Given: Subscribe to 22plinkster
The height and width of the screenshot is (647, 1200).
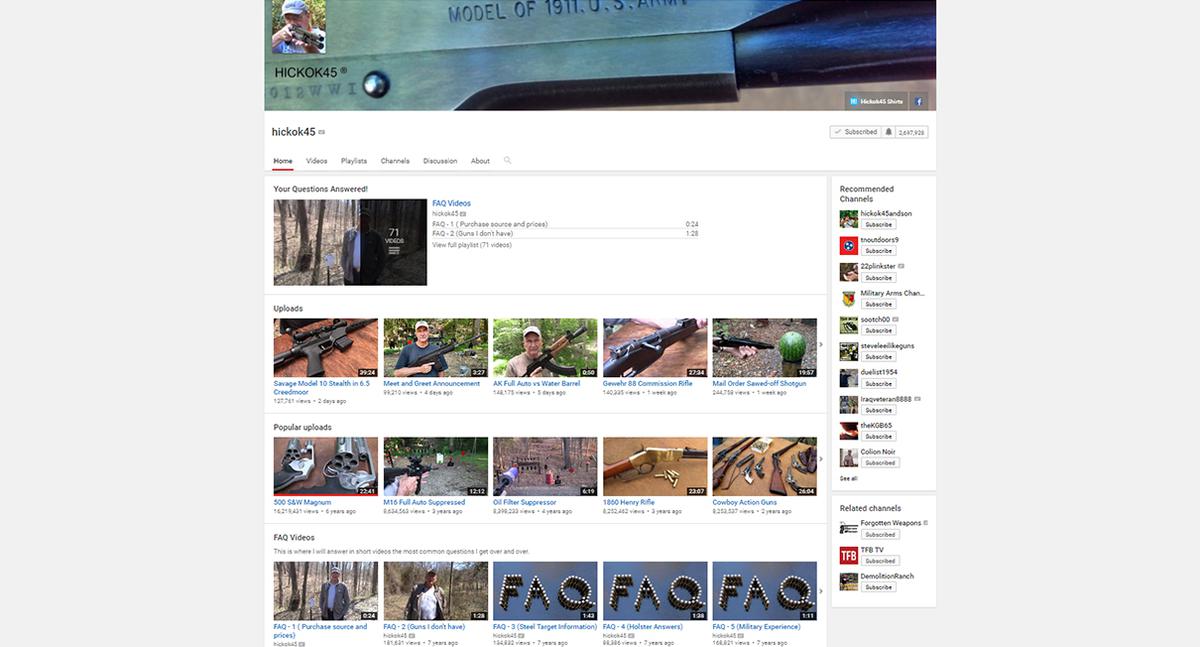Looking at the screenshot, I should 879,278.
